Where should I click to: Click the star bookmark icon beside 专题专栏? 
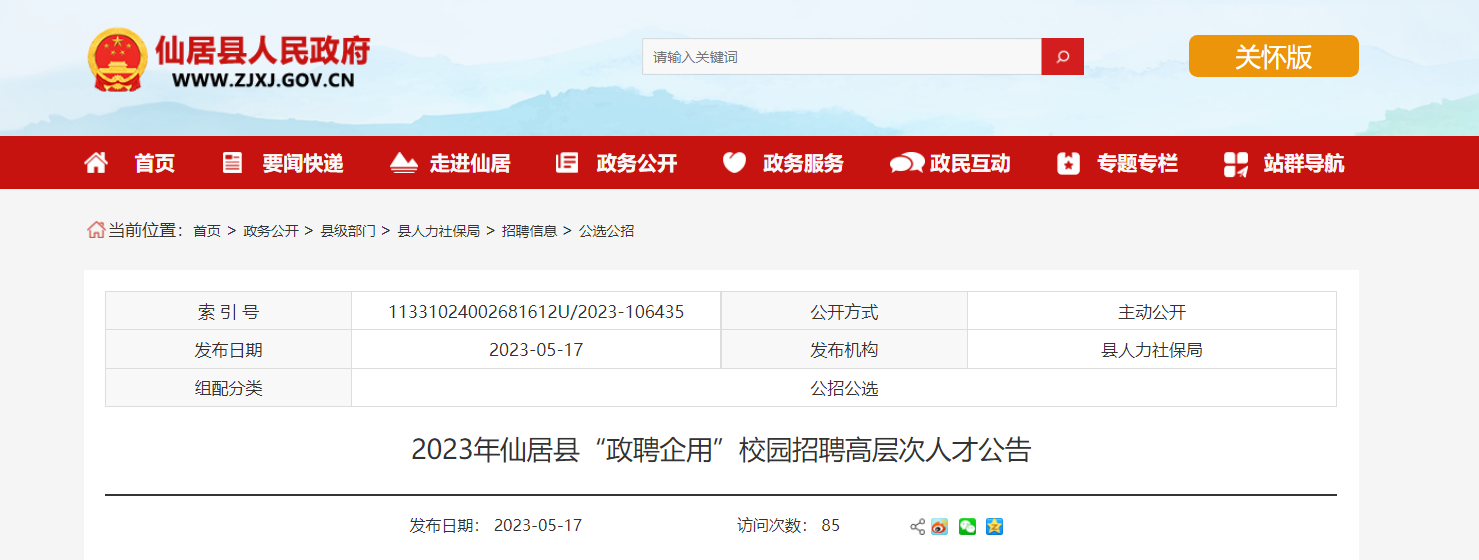point(1069,163)
